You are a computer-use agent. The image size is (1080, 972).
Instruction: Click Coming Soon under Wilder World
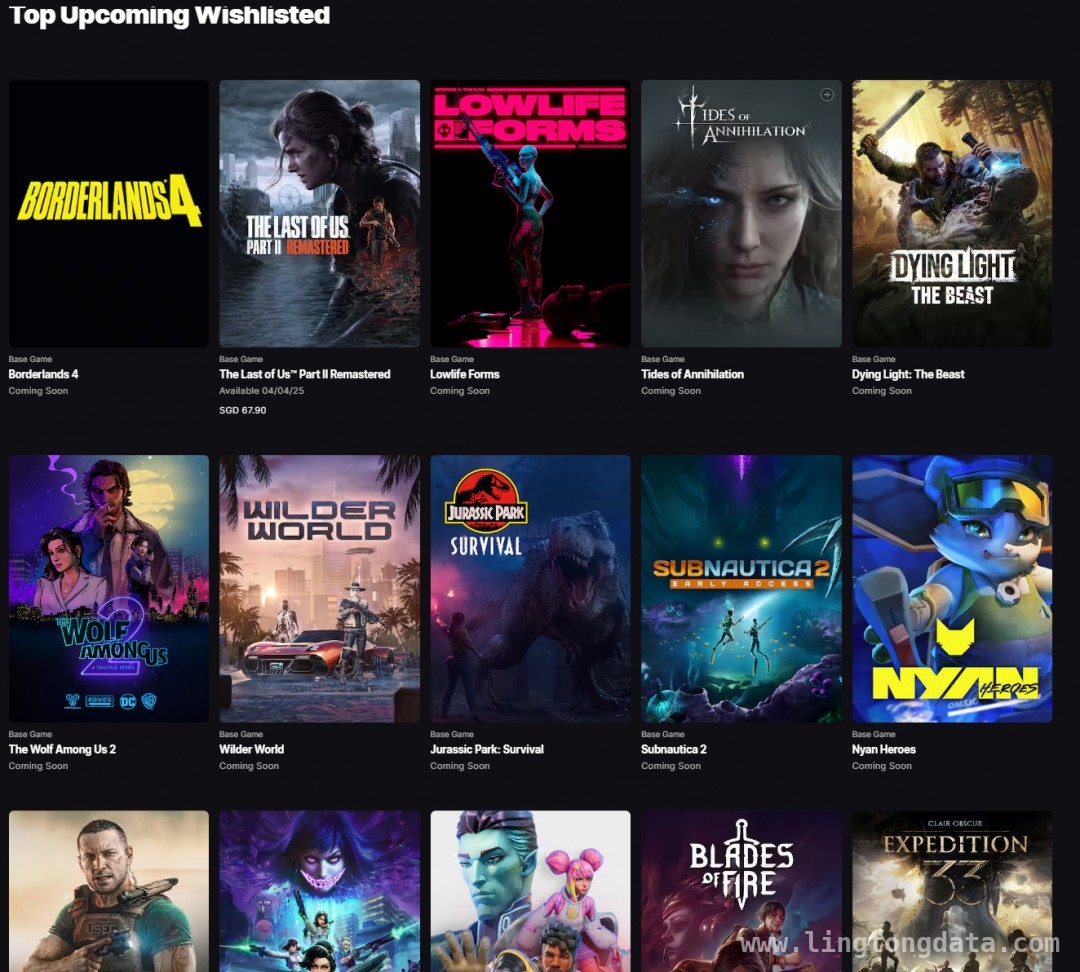249,765
